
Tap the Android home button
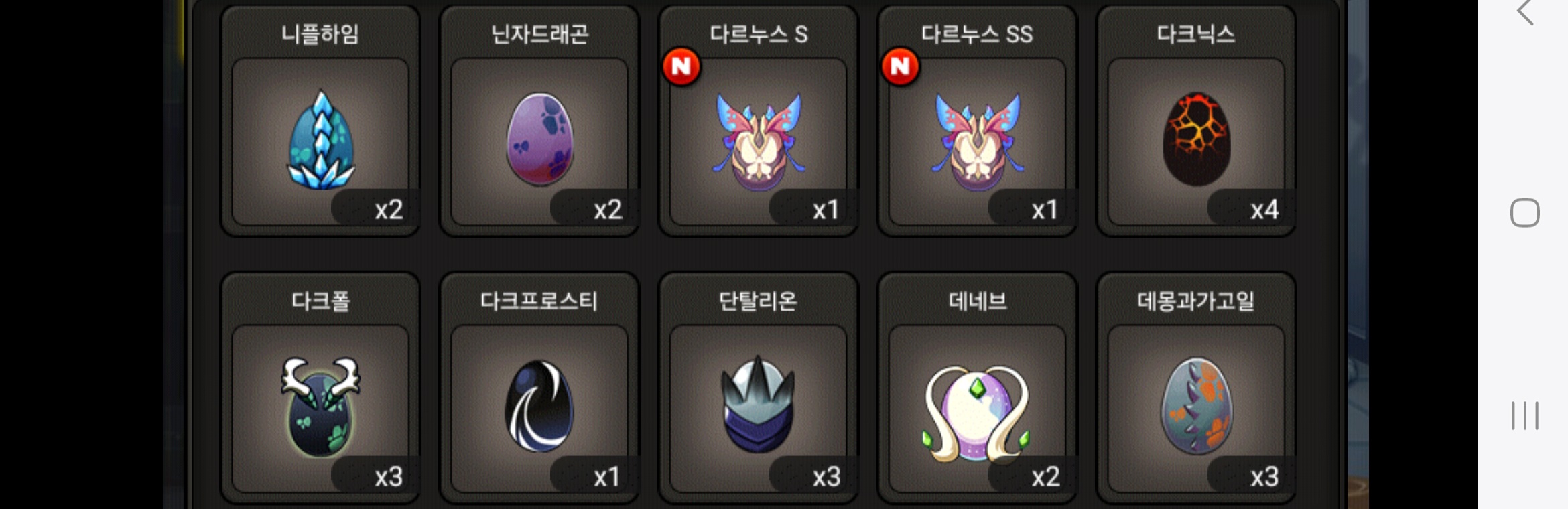pyautogui.click(x=1524, y=213)
